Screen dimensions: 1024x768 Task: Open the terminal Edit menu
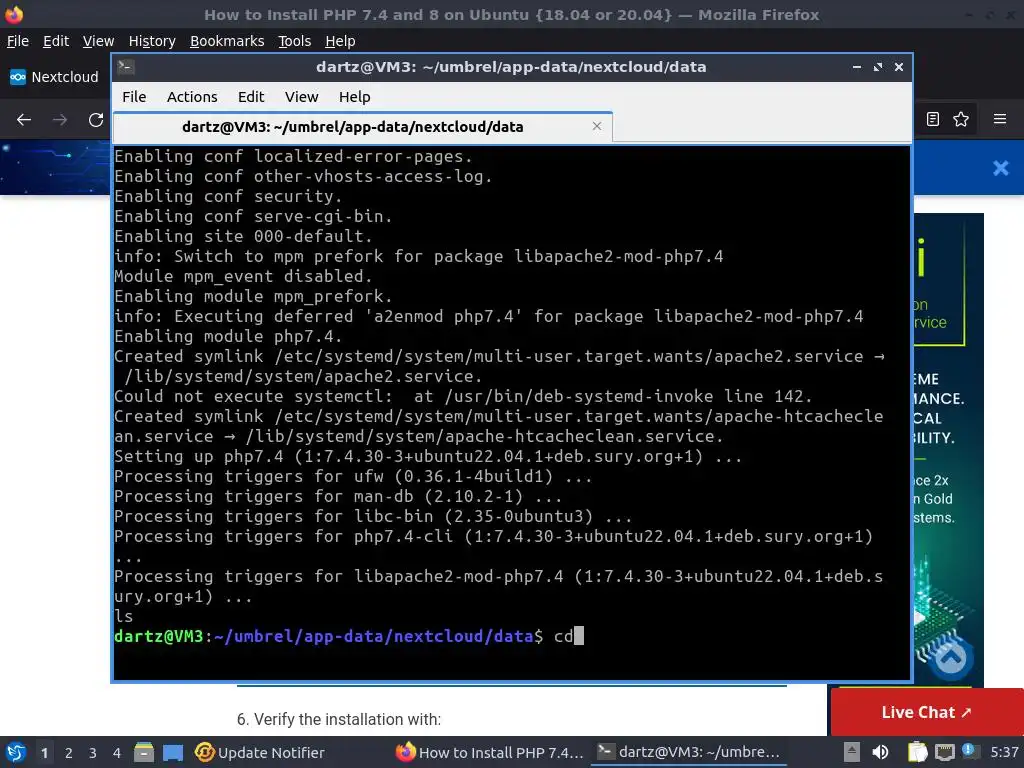pyautogui.click(x=251, y=97)
